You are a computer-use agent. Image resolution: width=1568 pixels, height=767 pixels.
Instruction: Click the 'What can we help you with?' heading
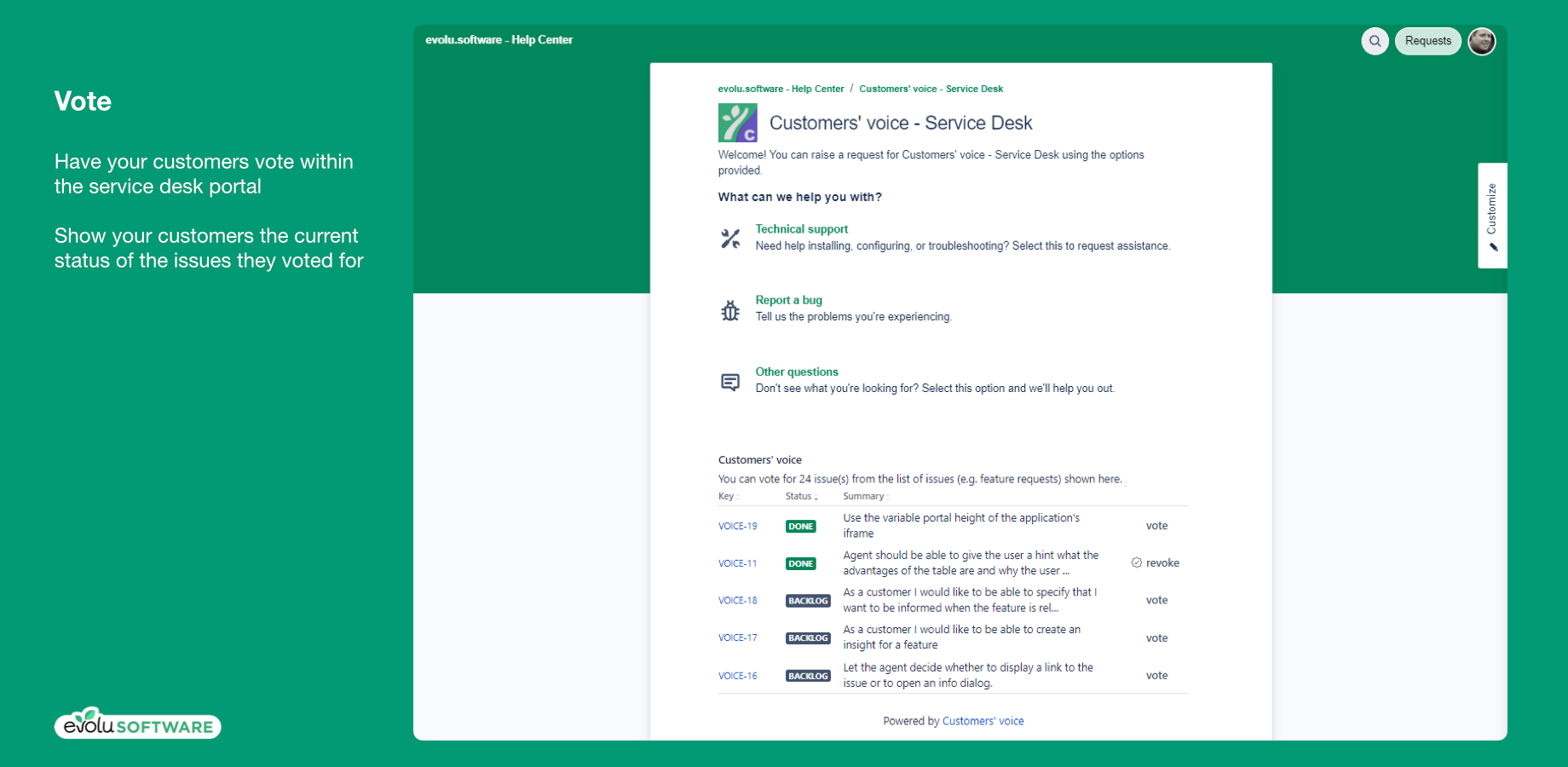pyautogui.click(x=799, y=197)
